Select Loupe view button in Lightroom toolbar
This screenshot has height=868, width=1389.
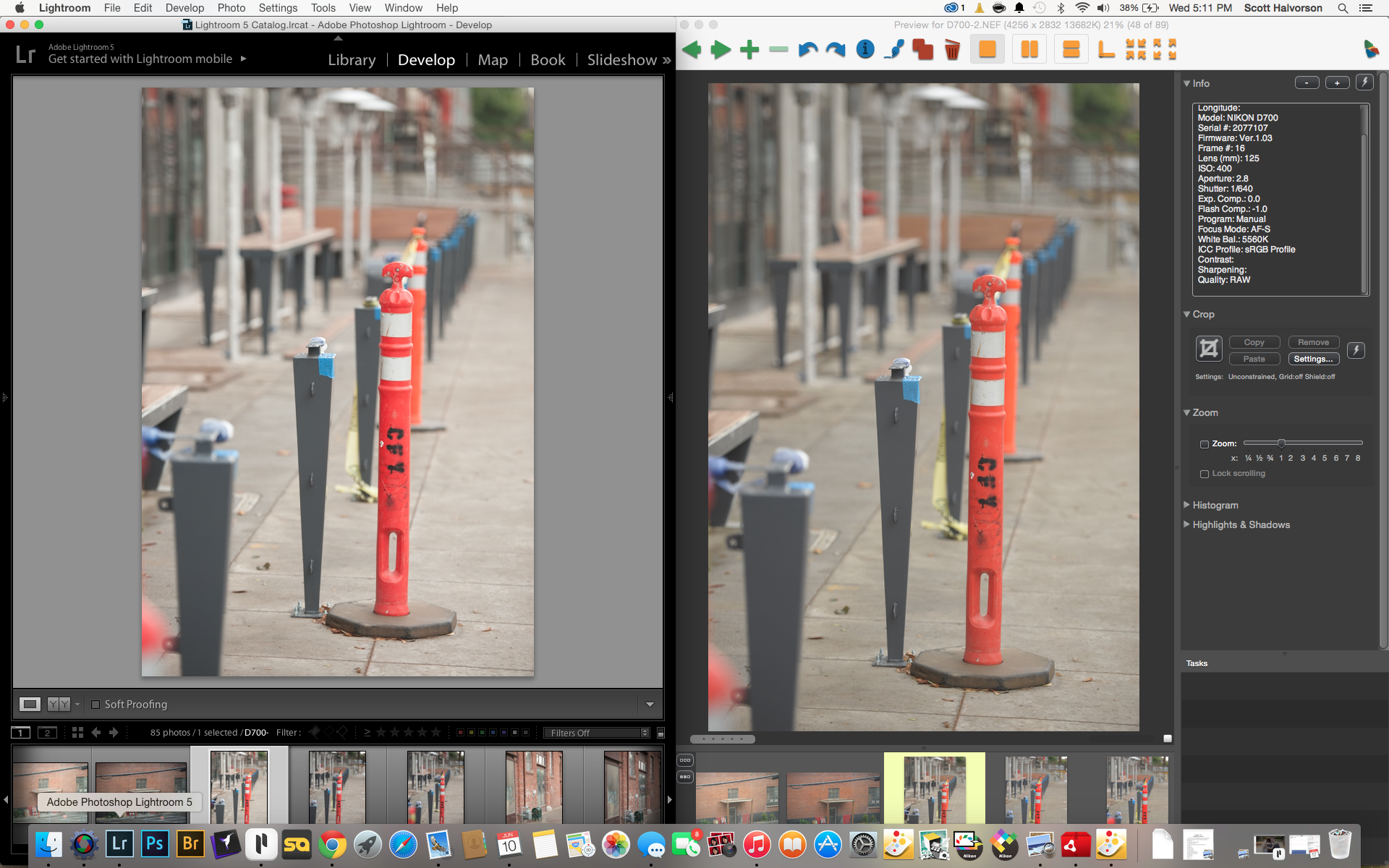(x=30, y=704)
